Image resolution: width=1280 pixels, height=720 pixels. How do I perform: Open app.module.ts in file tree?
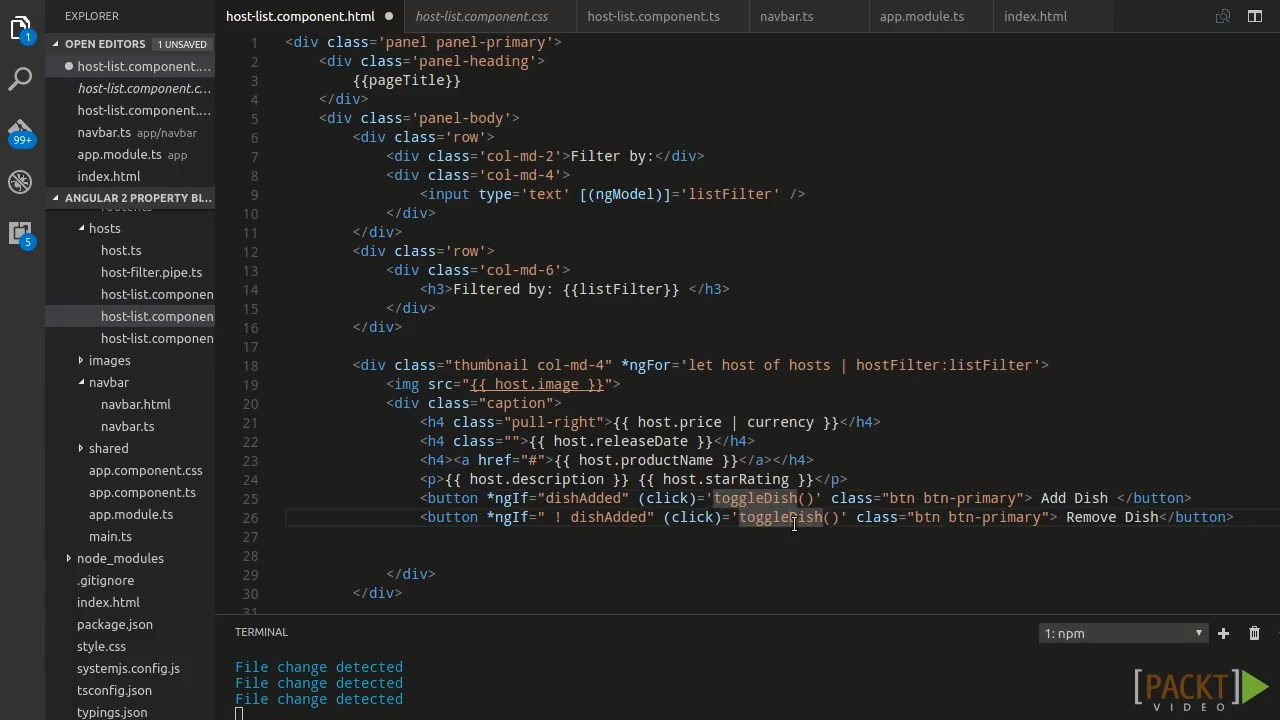point(131,514)
